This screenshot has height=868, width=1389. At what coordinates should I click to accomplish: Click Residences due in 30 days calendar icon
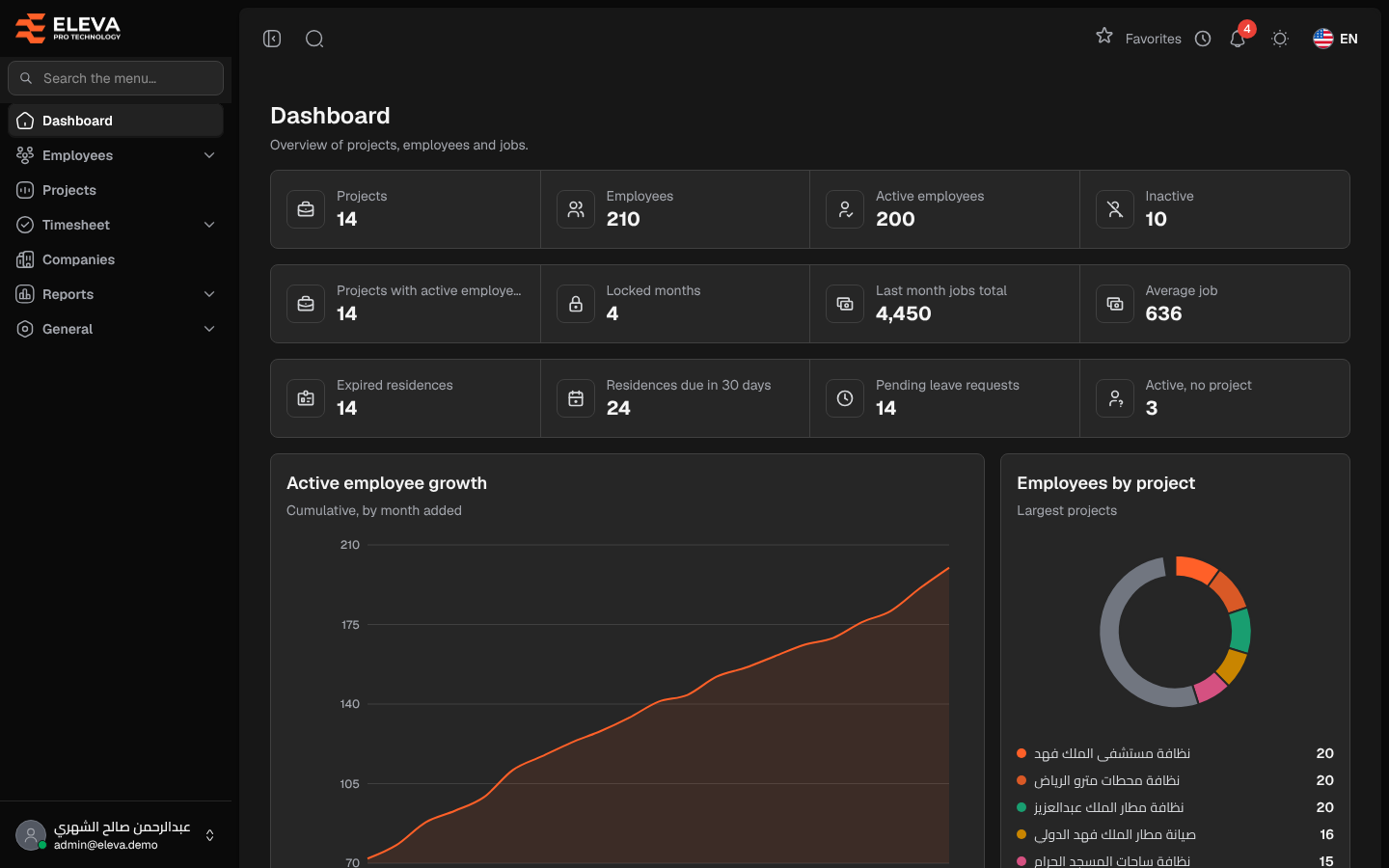point(576,398)
